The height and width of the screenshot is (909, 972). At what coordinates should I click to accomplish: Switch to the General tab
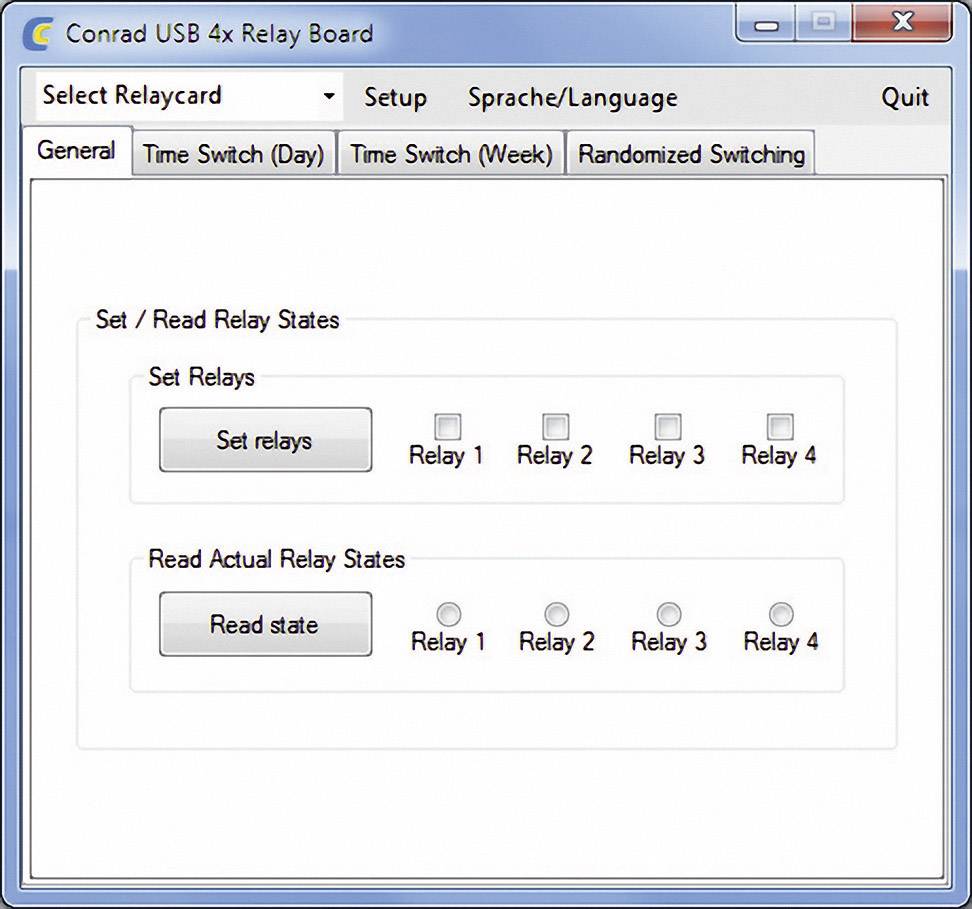coord(76,152)
